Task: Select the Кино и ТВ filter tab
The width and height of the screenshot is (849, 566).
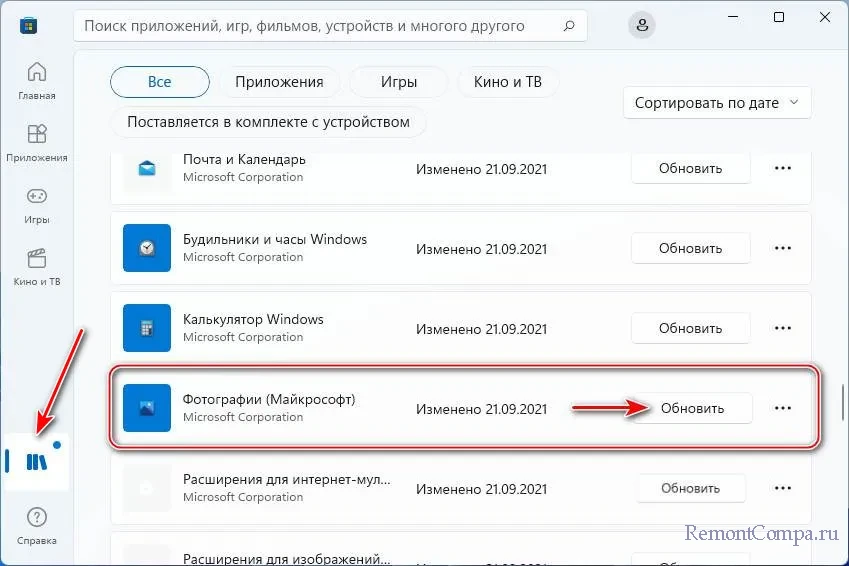Action: [507, 82]
